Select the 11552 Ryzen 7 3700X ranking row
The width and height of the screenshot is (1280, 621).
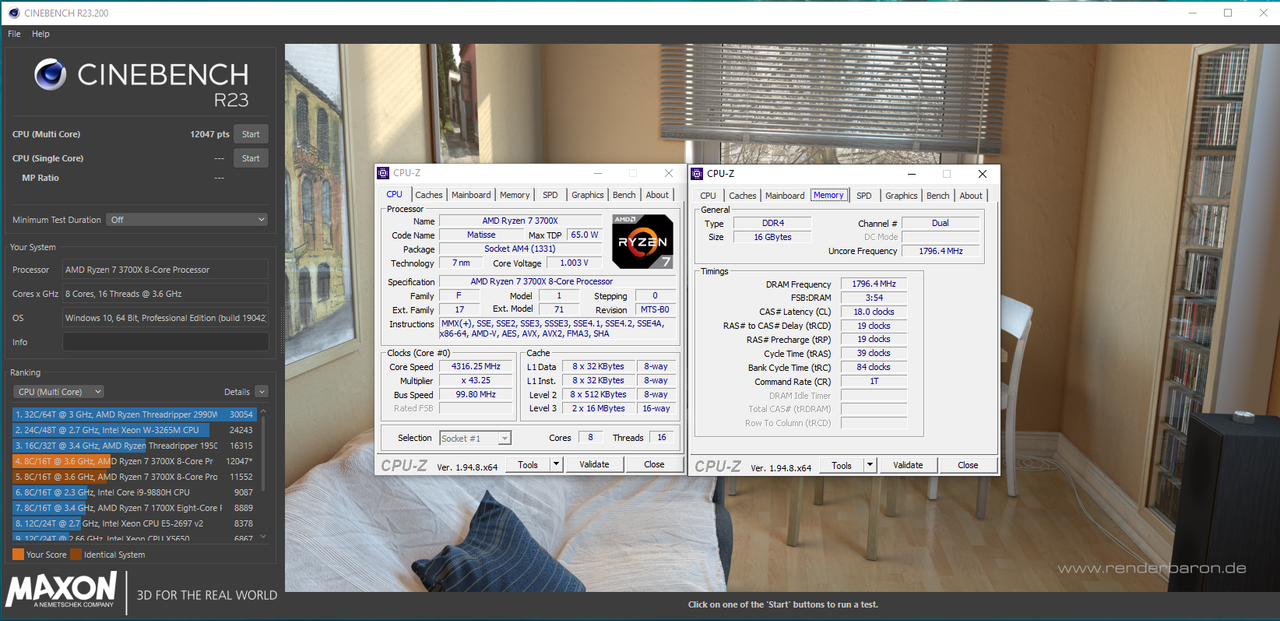pos(135,477)
